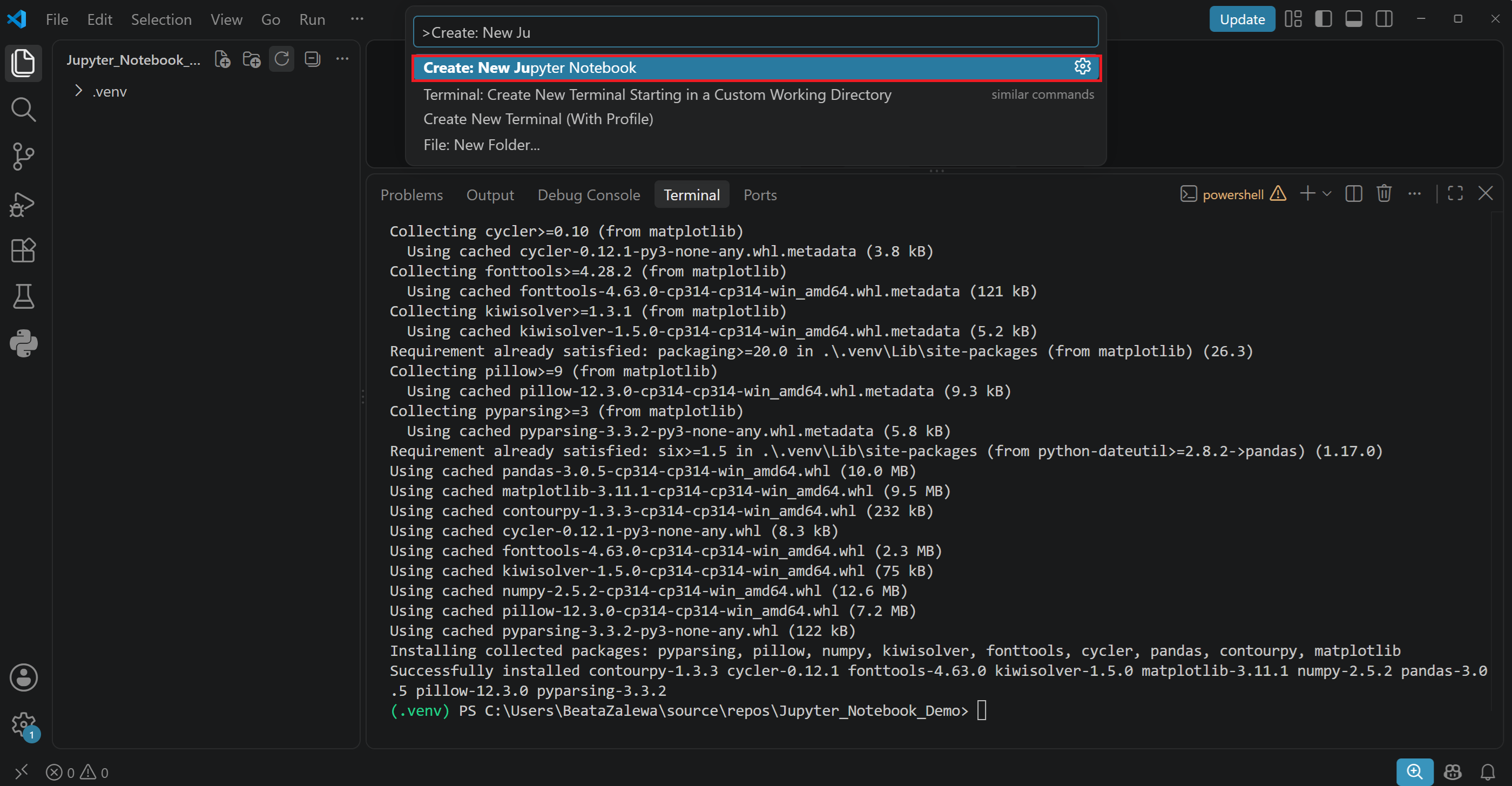Select the Terminal tab
Screen dimensions: 1512x786
click(x=691, y=195)
